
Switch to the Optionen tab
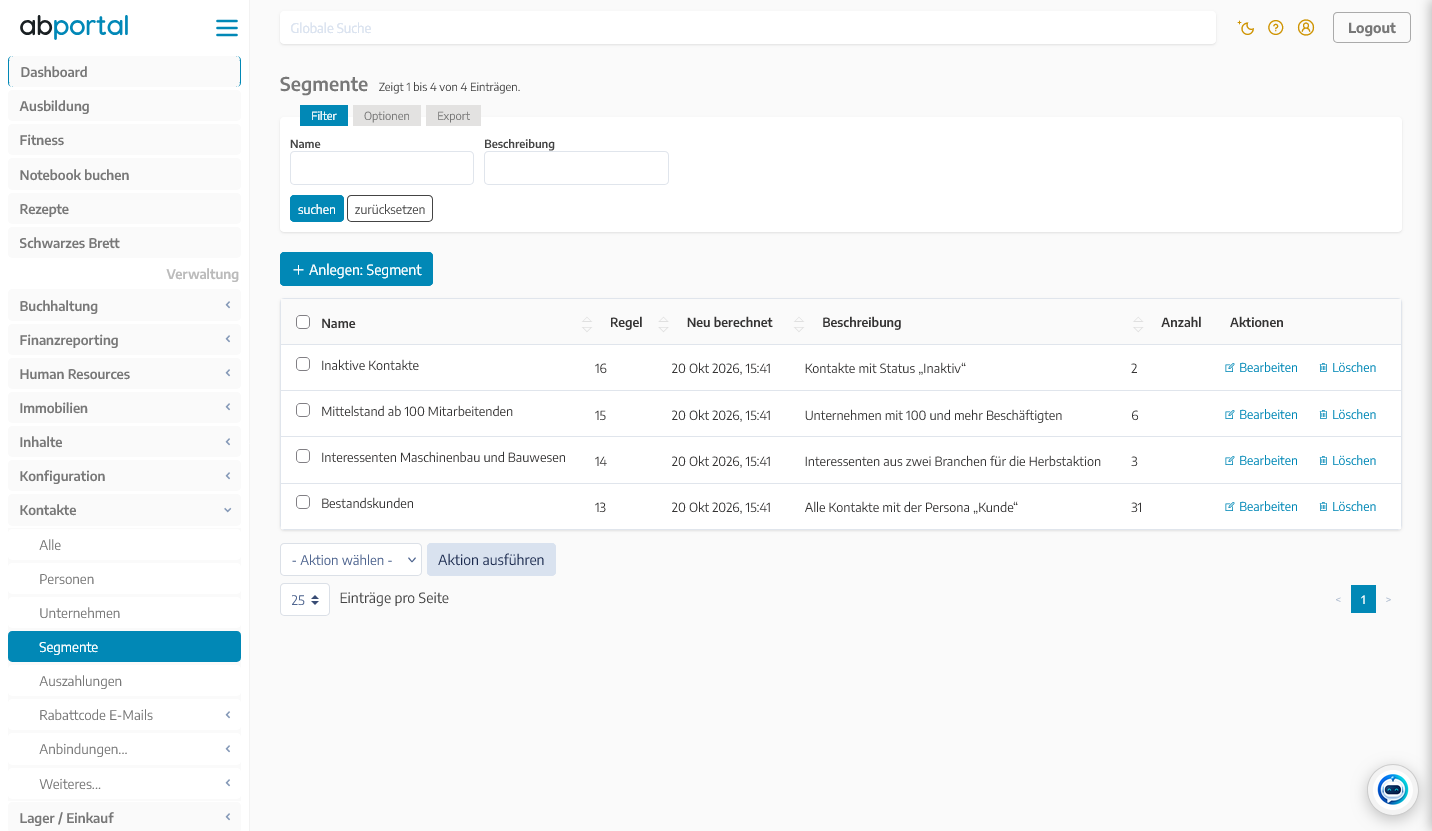(387, 116)
